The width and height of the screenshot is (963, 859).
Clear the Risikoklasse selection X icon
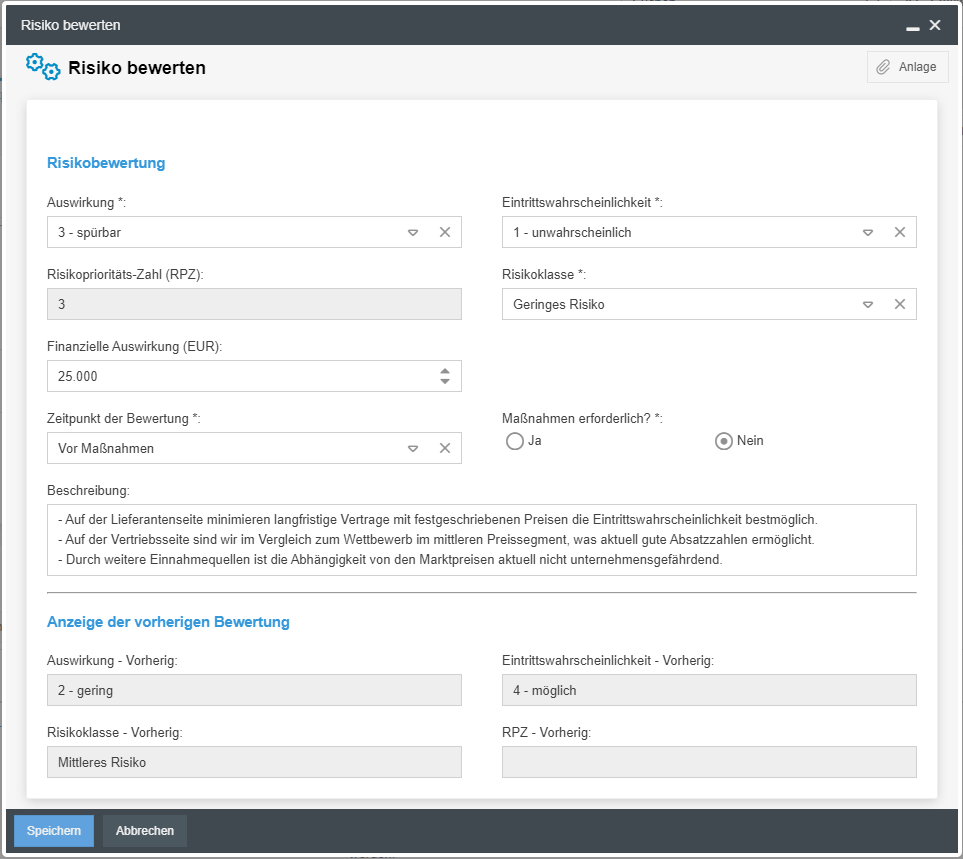point(899,304)
